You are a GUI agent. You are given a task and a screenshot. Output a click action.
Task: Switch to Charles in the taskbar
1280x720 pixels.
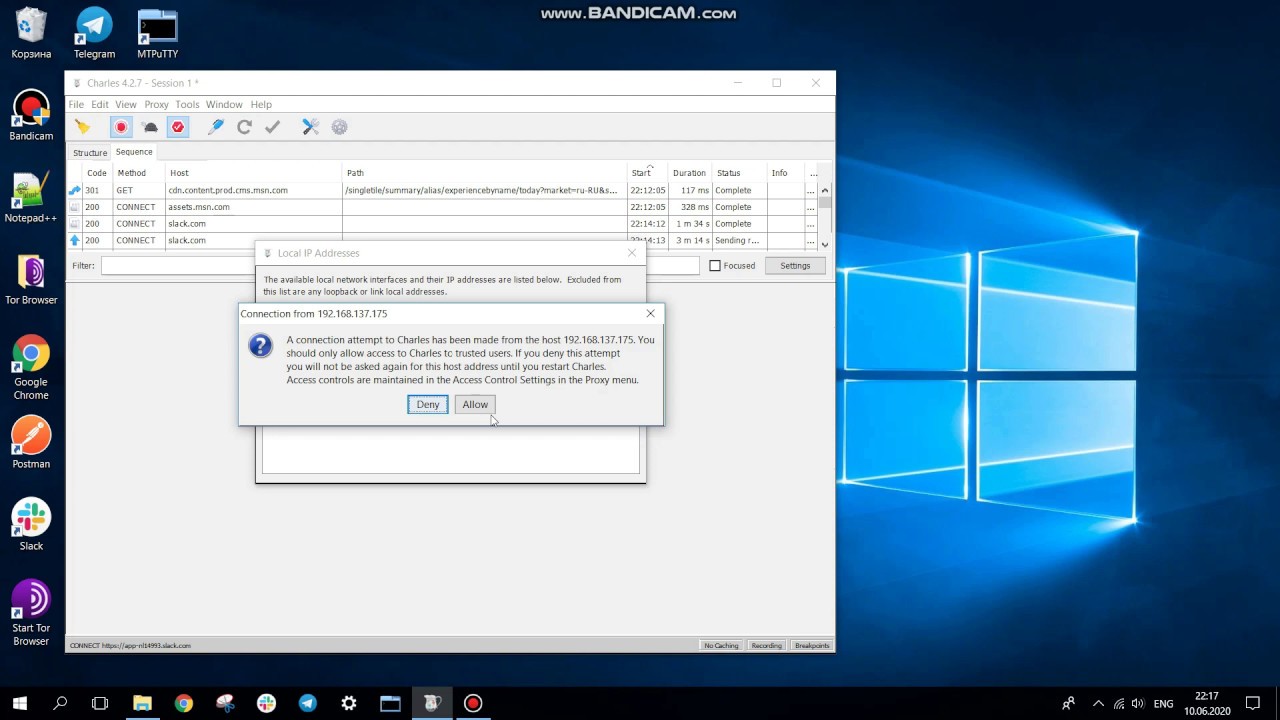click(432, 703)
